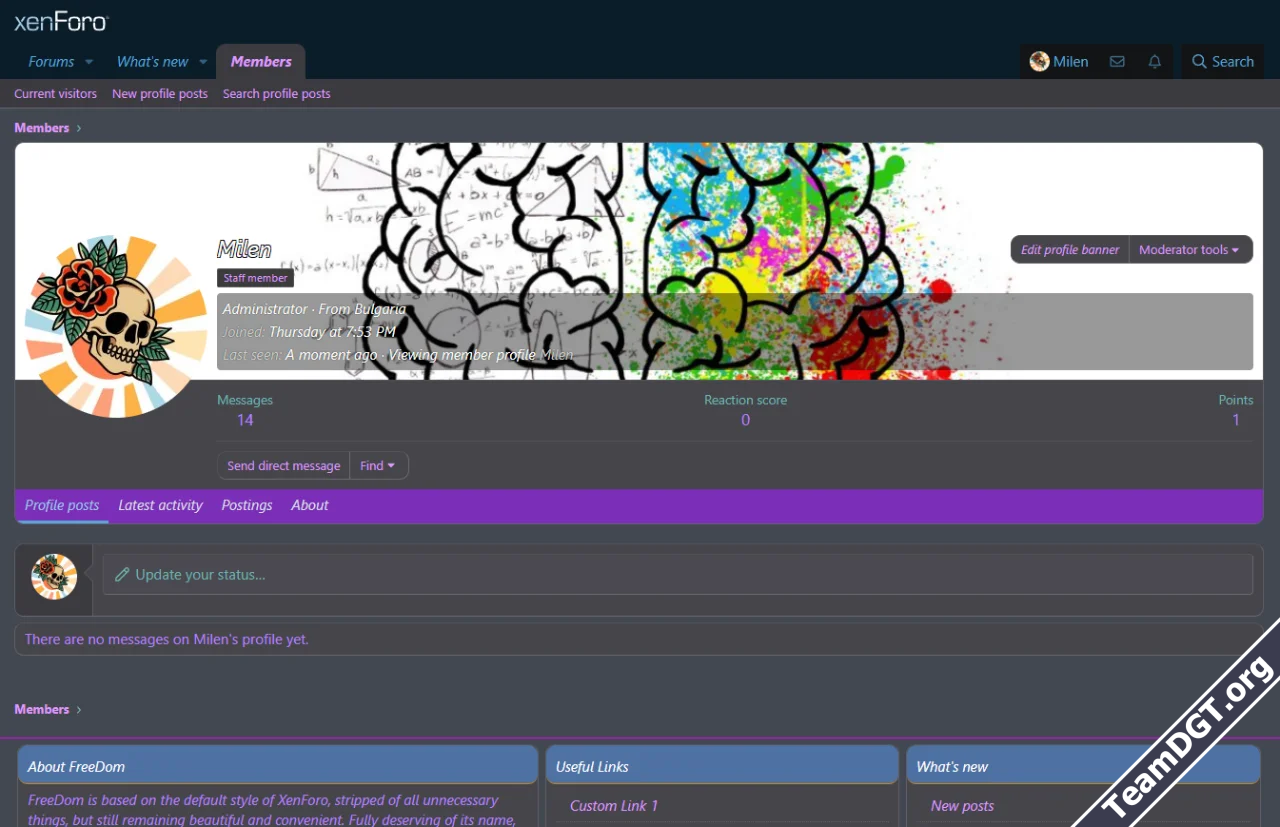Open the direct messages envelope icon
1280x827 pixels.
[1117, 62]
